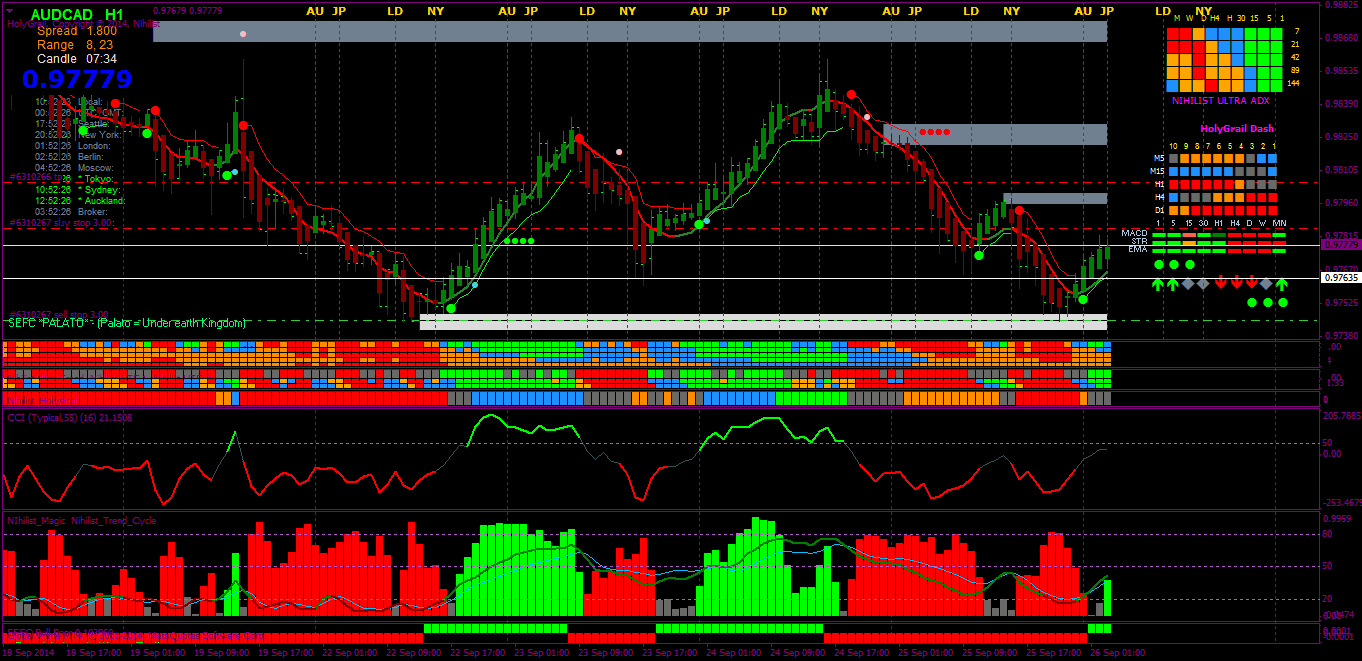1362x661 pixels.
Task: Click the four small green dots on chart
Action: (x=519, y=241)
